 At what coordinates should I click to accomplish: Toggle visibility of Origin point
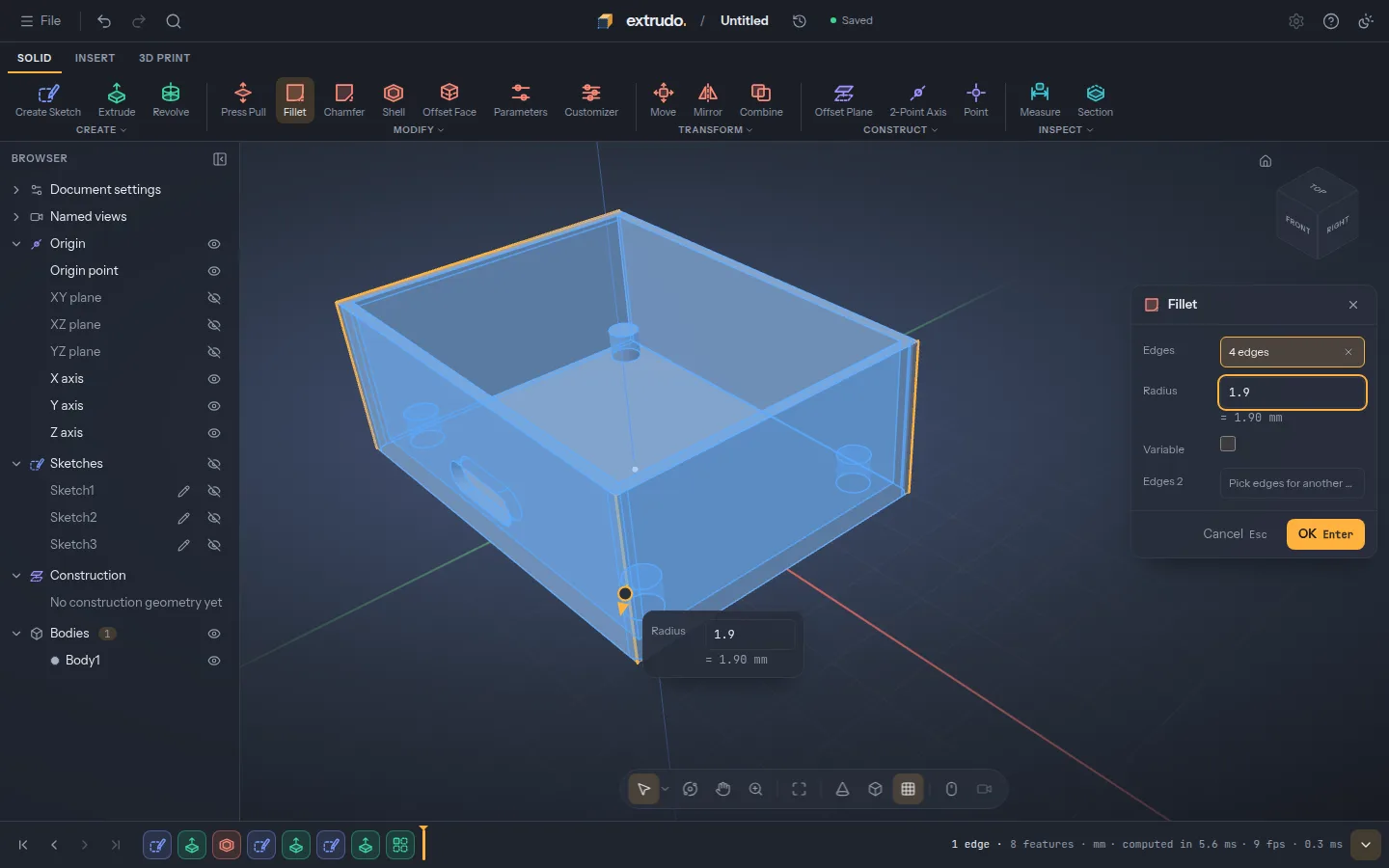coord(214,271)
